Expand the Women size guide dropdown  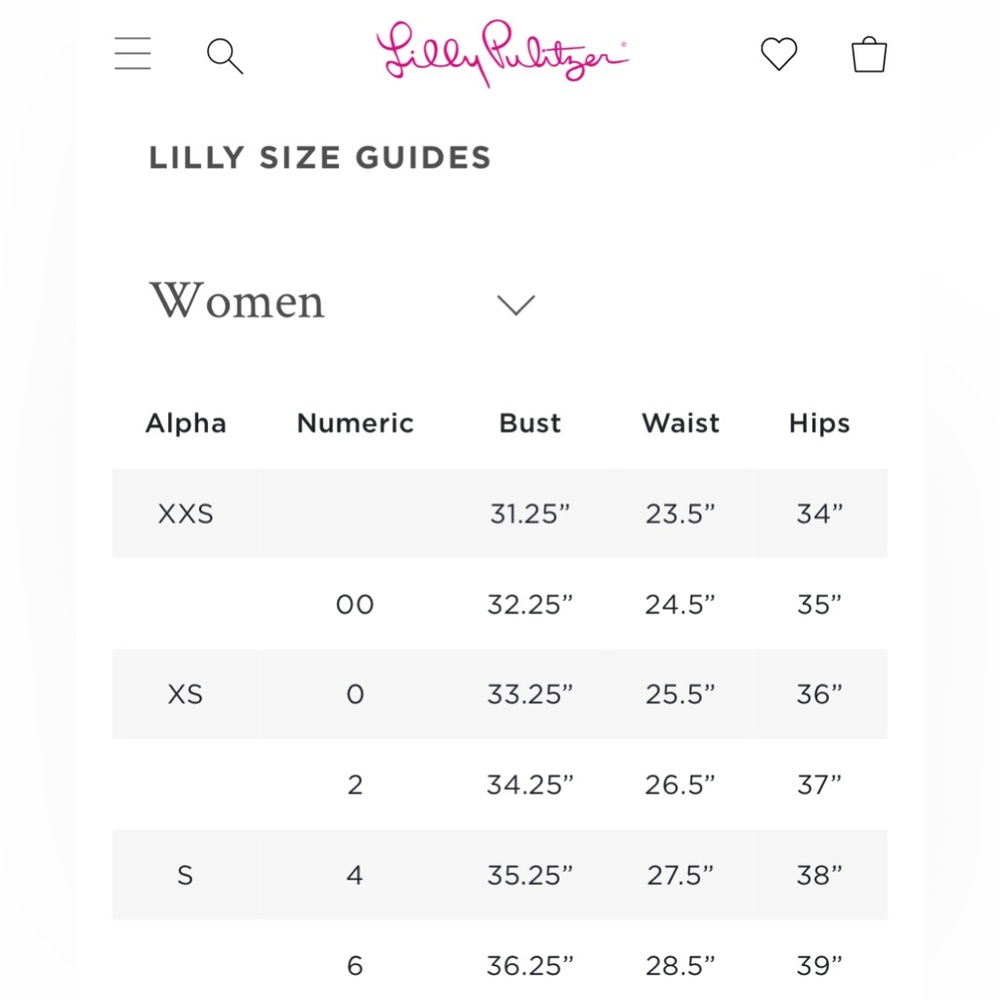[342, 301]
